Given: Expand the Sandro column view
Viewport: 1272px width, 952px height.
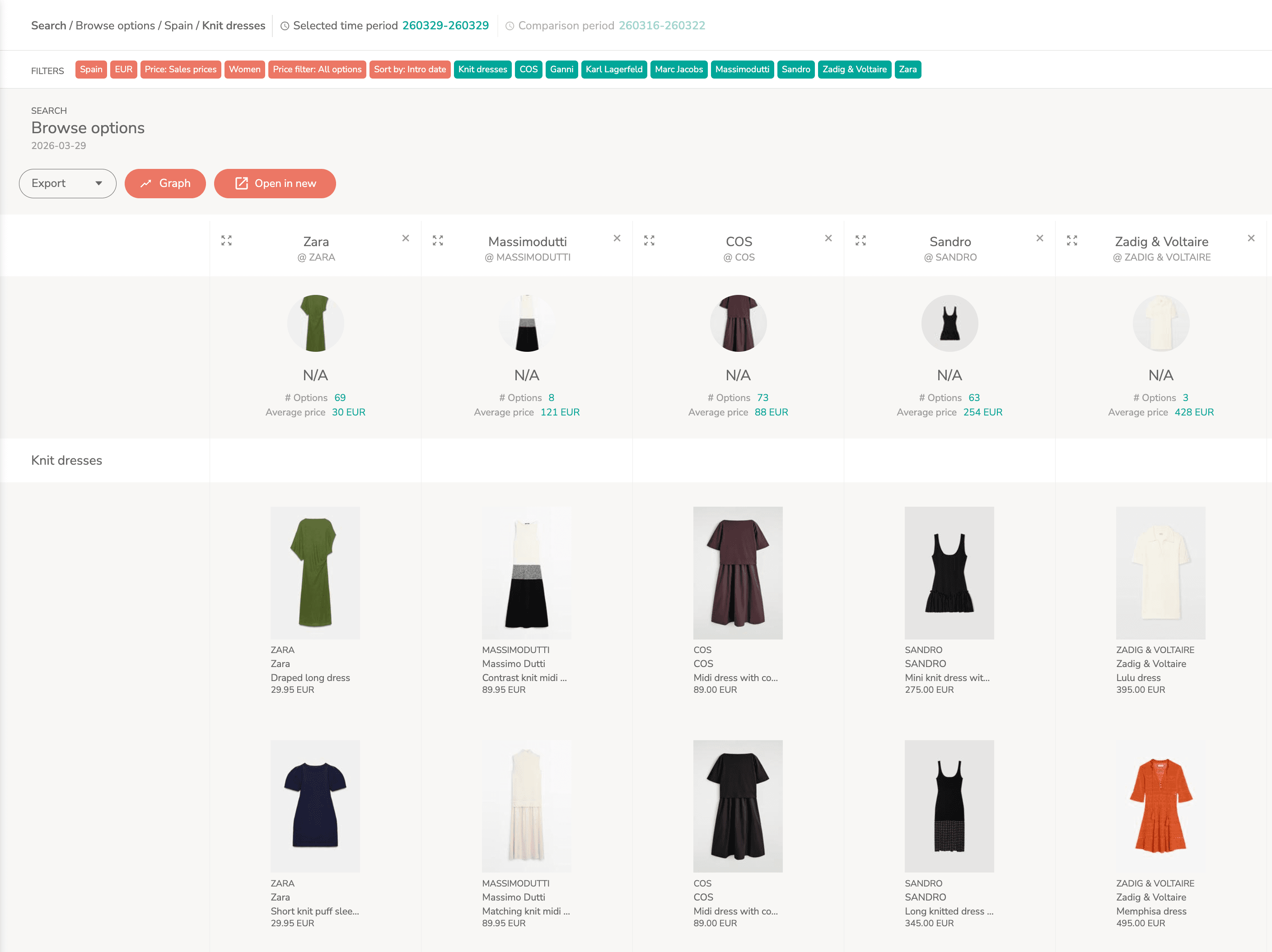Looking at the screenshot, I should pyautogui.click(x=860, y=240).
